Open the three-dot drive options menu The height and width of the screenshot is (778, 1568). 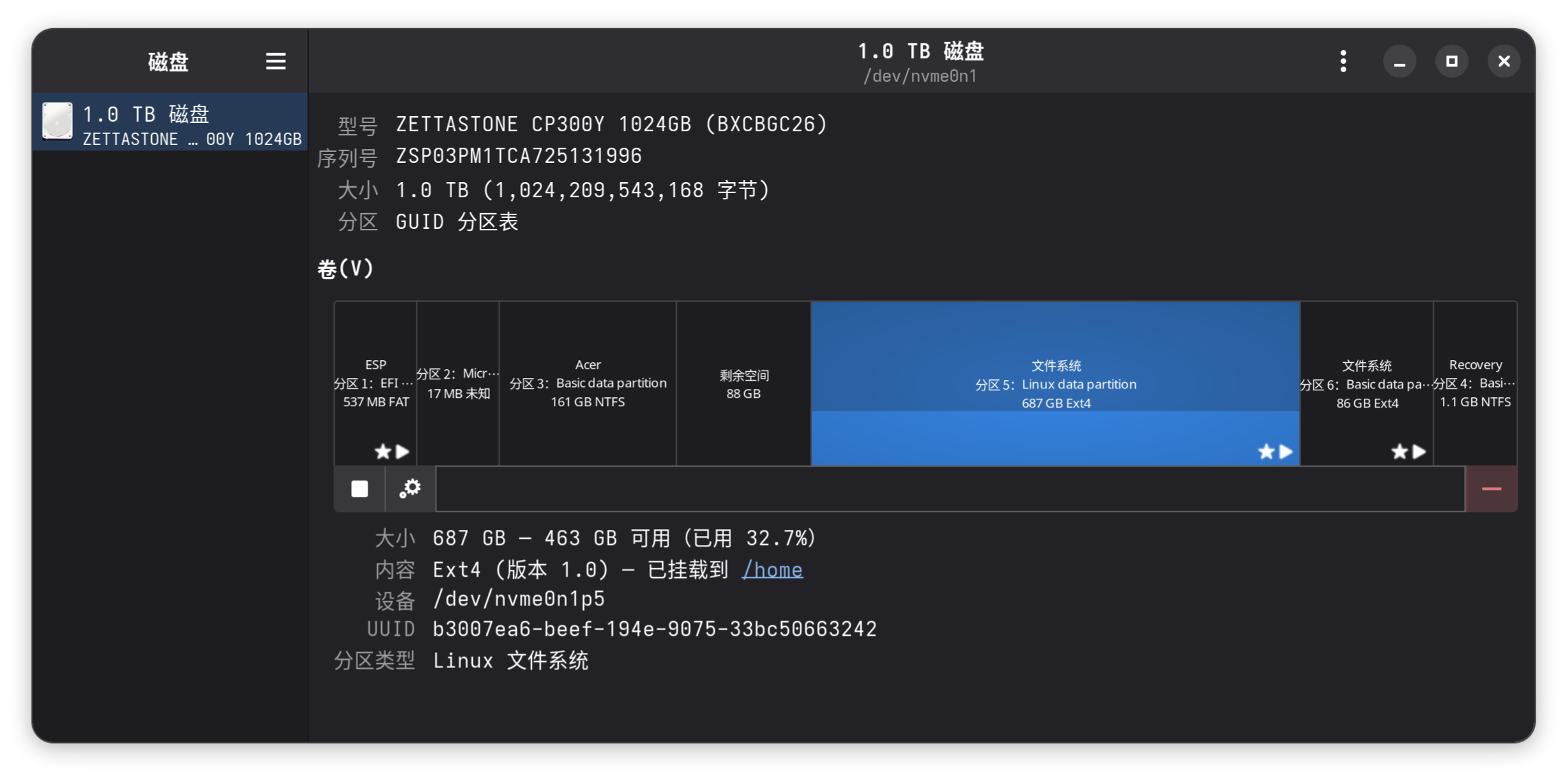tap(1343, 61)
